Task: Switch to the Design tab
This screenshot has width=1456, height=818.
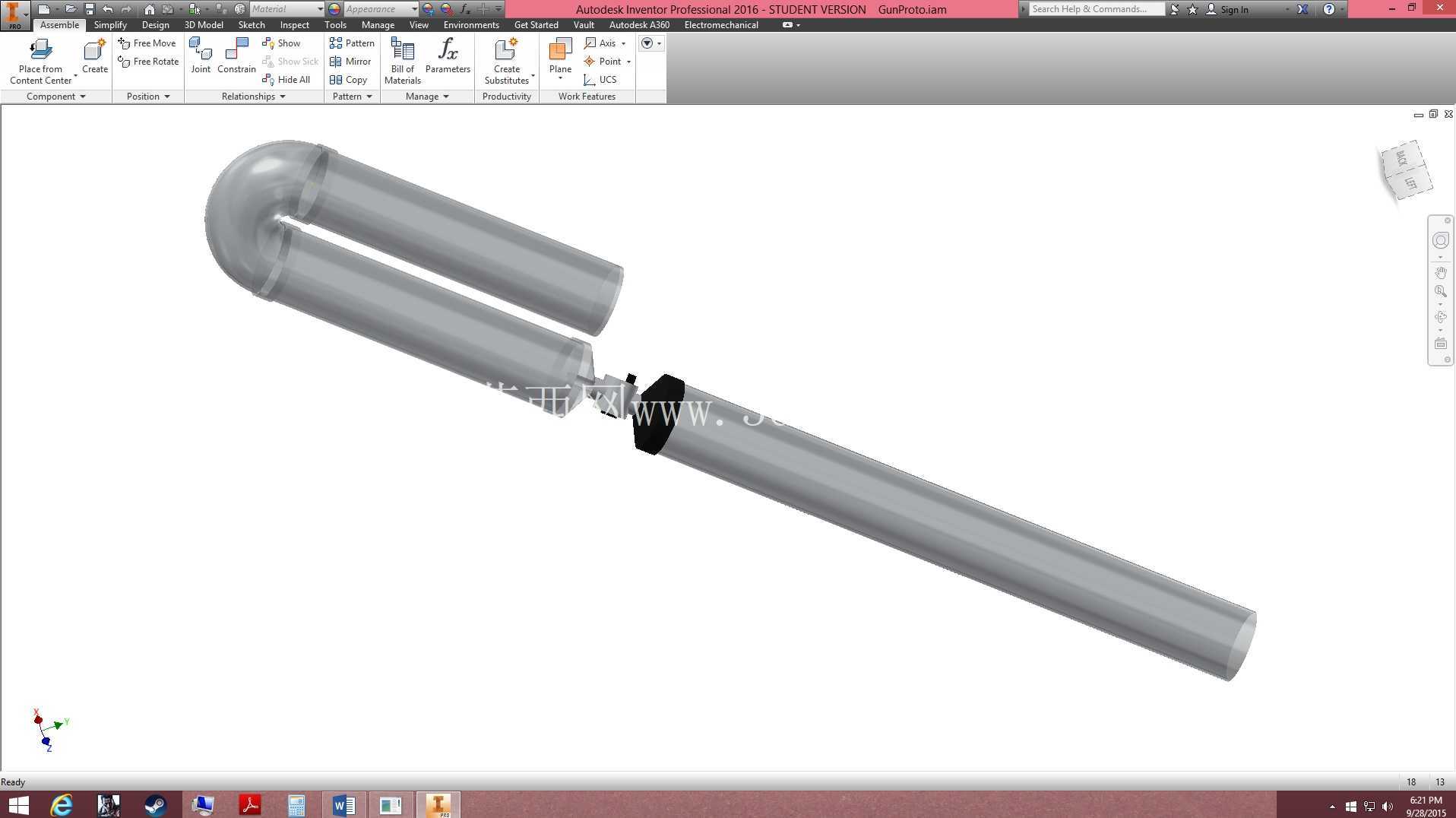Action: [155, 25]
